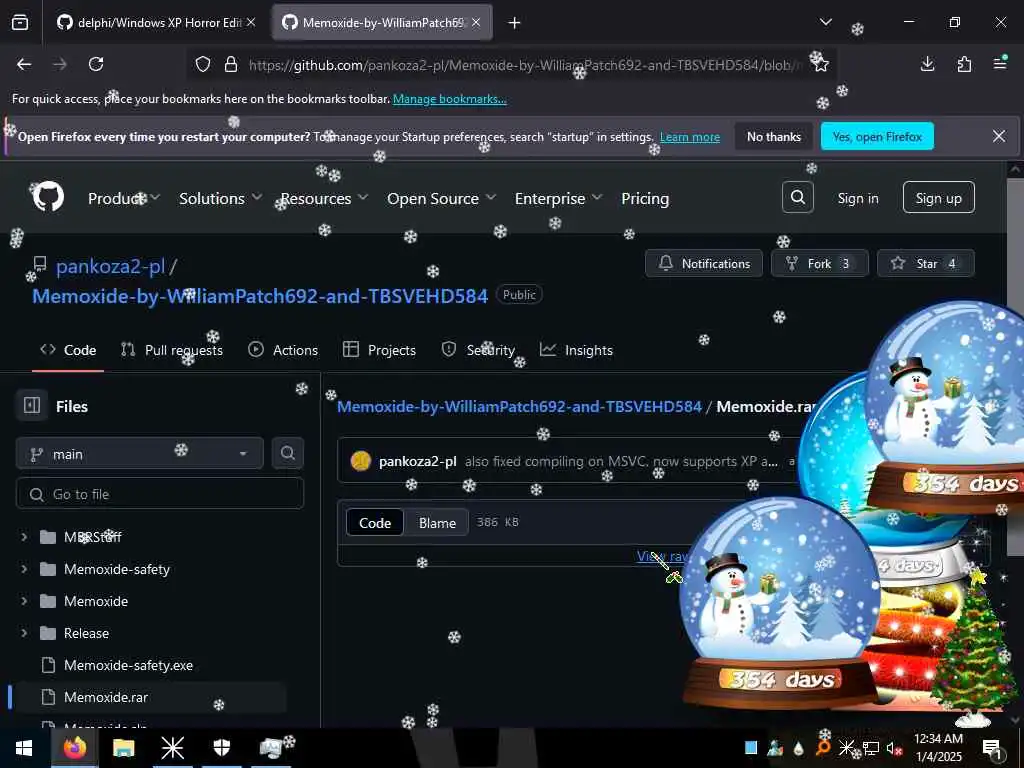Select the Code view toggle

pos(375,522)
